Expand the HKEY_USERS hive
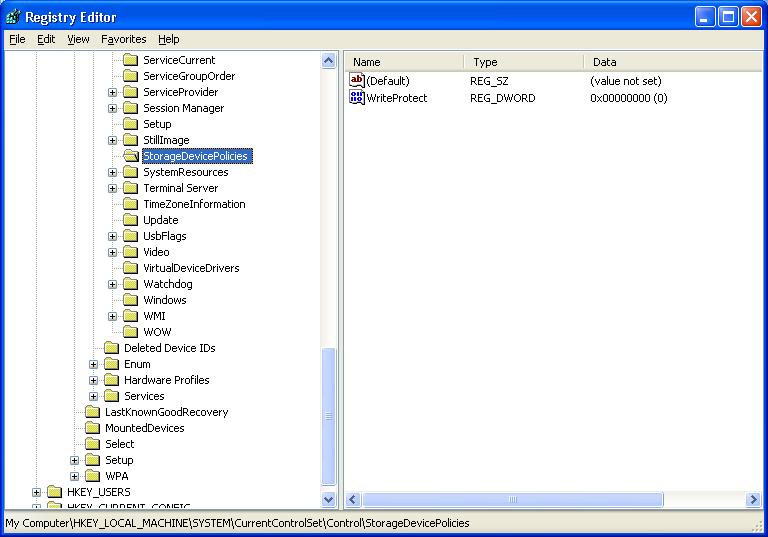This screenshot has height=537, width=768. 36,492
